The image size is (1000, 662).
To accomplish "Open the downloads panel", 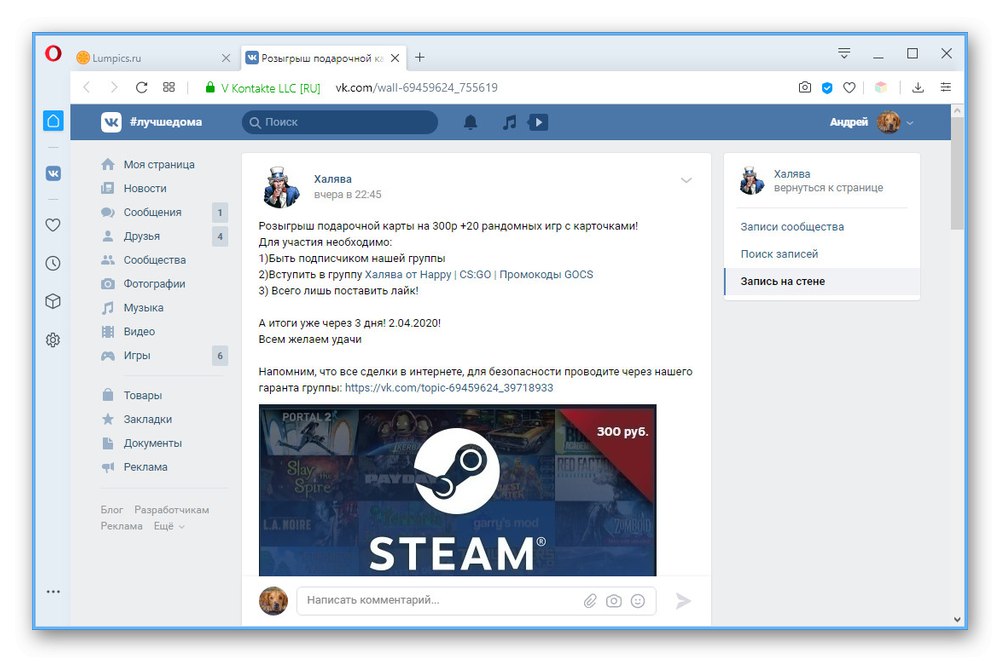I will [918, 87].
